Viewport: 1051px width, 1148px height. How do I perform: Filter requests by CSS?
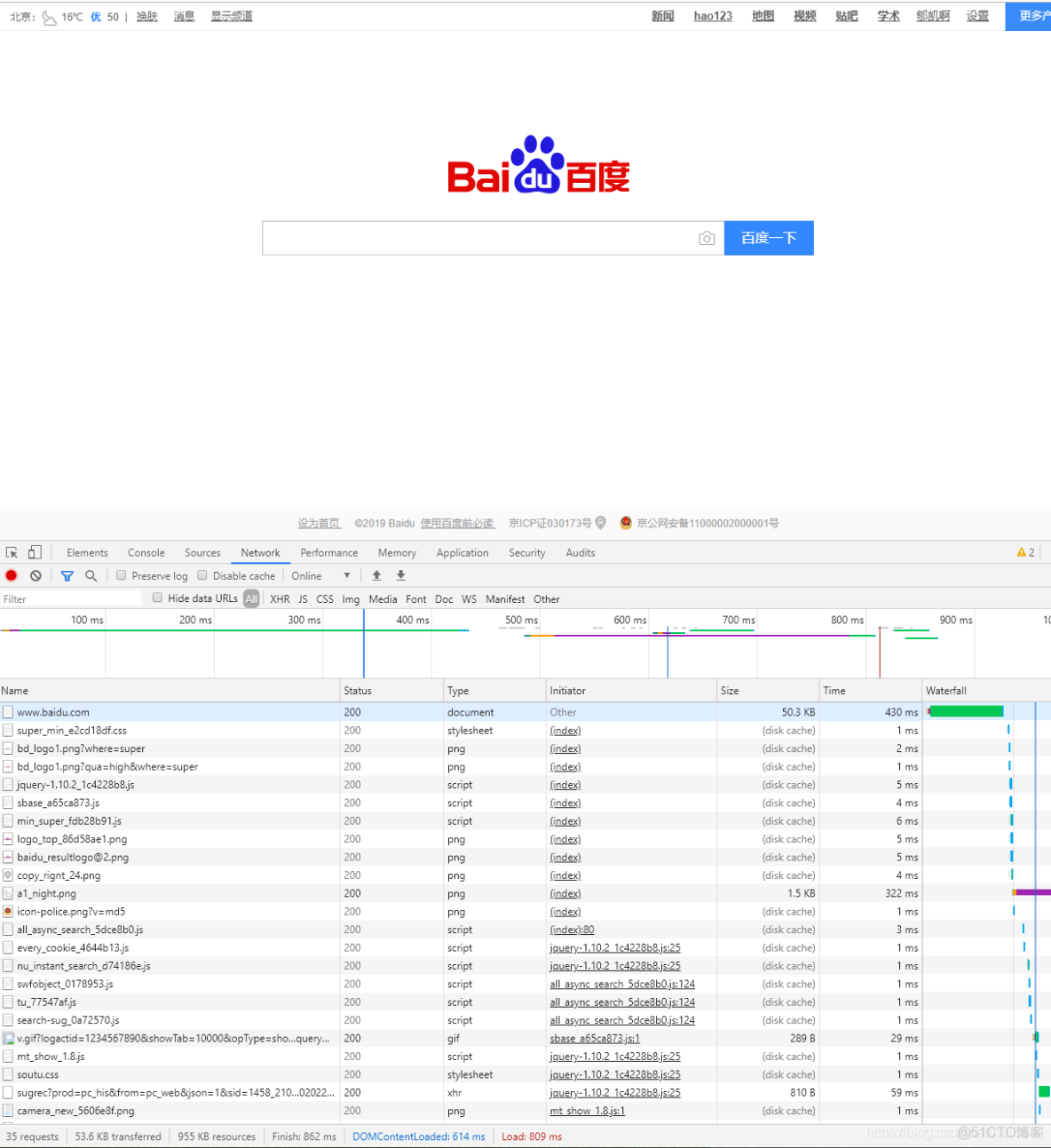(x=325, y=599)
